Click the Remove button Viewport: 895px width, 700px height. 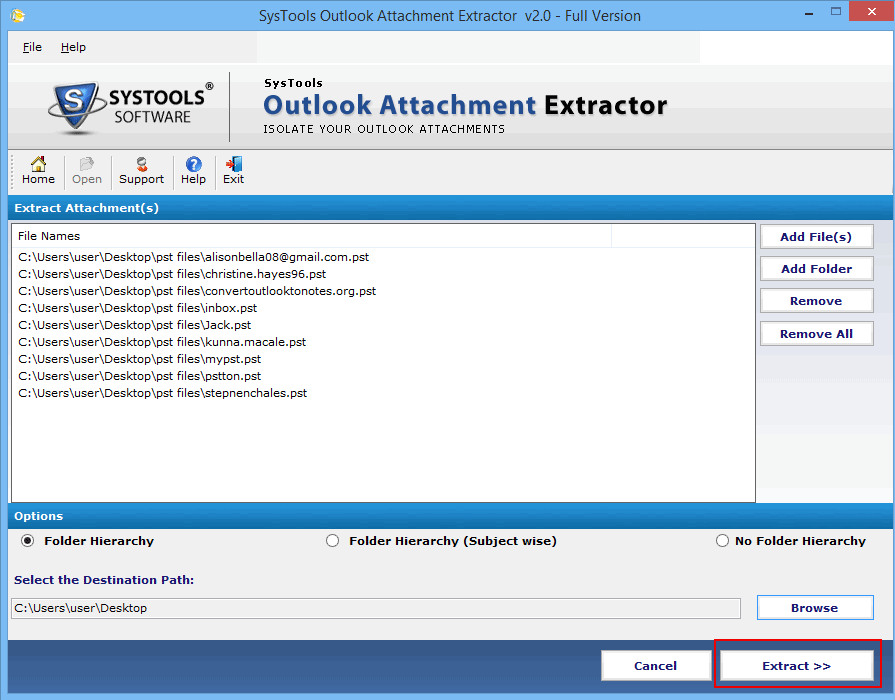pyautogui.click(x=816, y=301)
